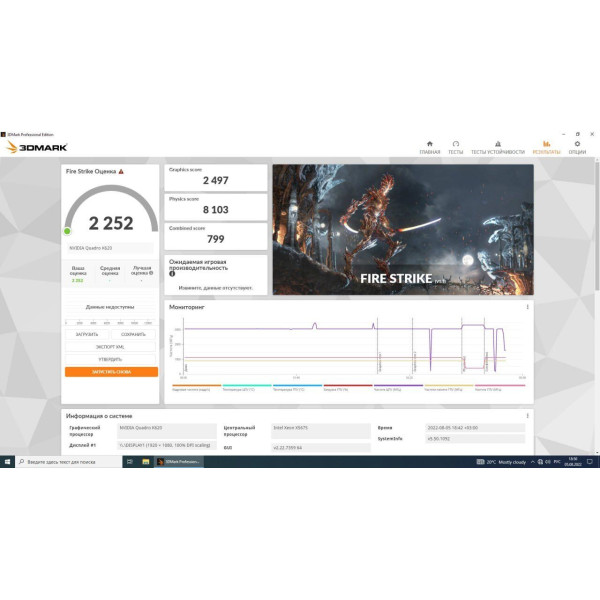
Task: Click info icon under Ожидаемая игровая производительность
Action: 172,274
